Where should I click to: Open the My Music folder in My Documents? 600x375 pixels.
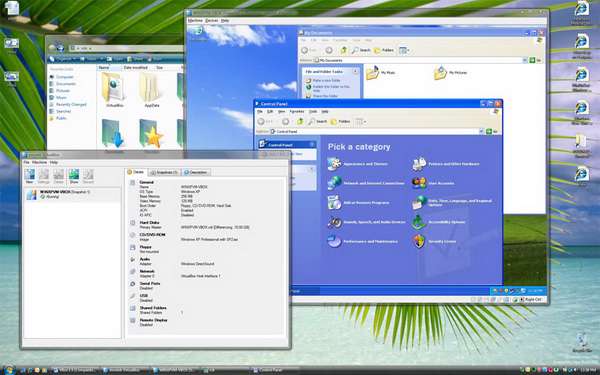point(380,72)
